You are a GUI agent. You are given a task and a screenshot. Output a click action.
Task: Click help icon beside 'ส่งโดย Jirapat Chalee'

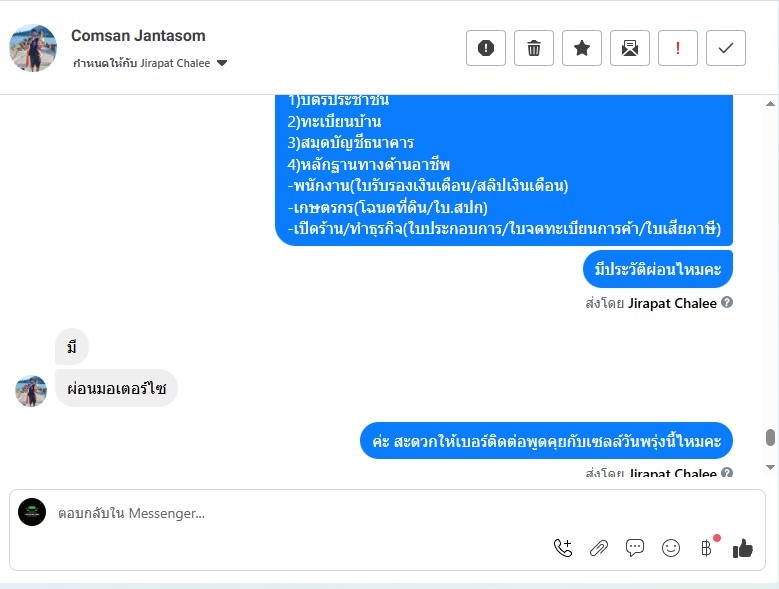(x=727, y=302)
